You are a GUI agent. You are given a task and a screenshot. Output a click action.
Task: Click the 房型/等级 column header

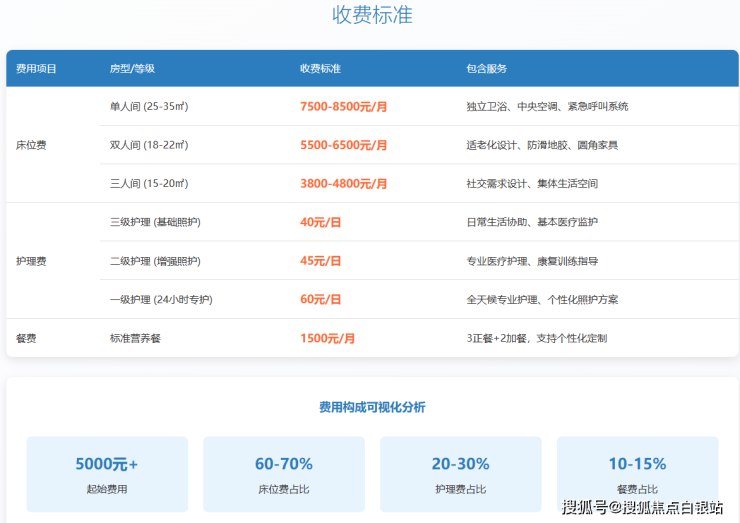132,69
